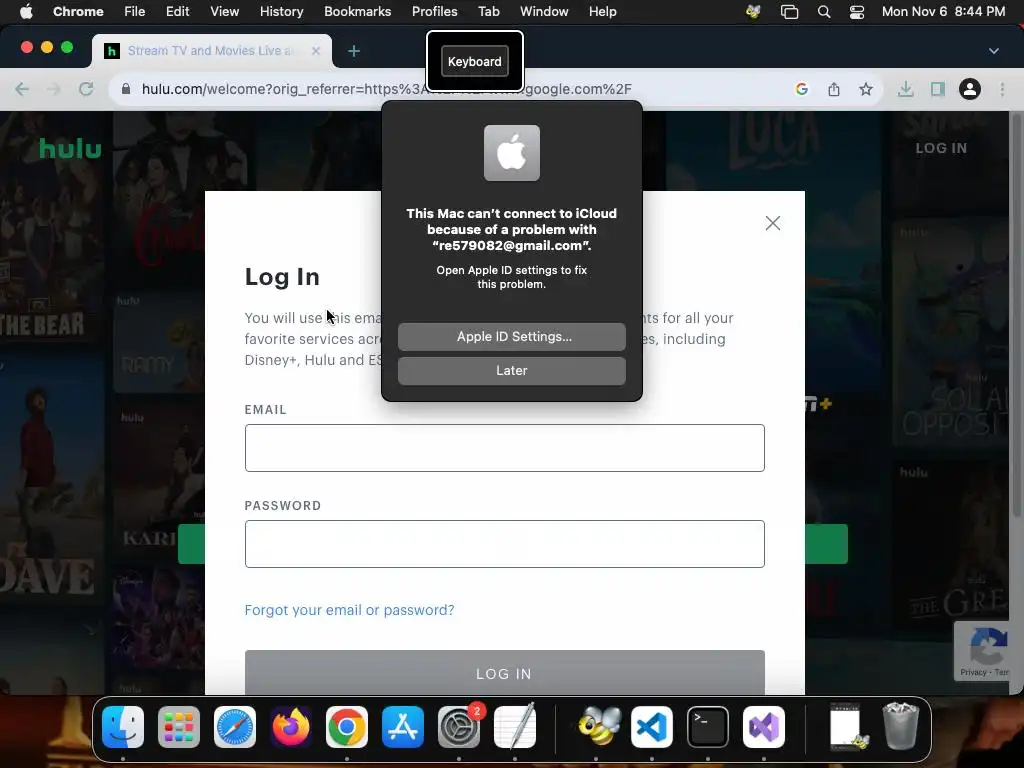This screenshot has width=1024, height=768.
Task: Click the bee icon in the menu bar
Action: [x=753, y=12]
